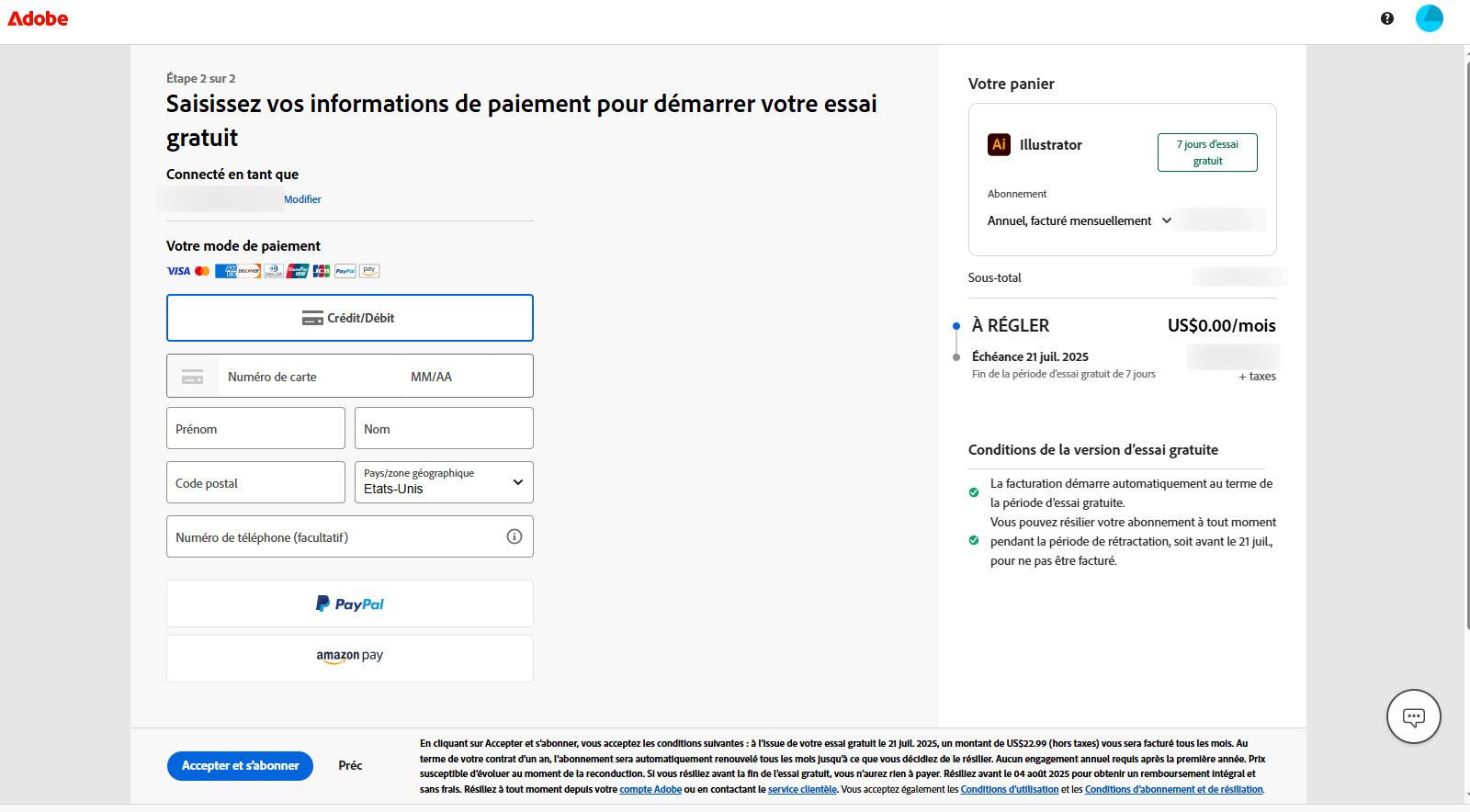Click the phone number info icon
This screenshot has width=1470, height=812.
click(514, 536)
